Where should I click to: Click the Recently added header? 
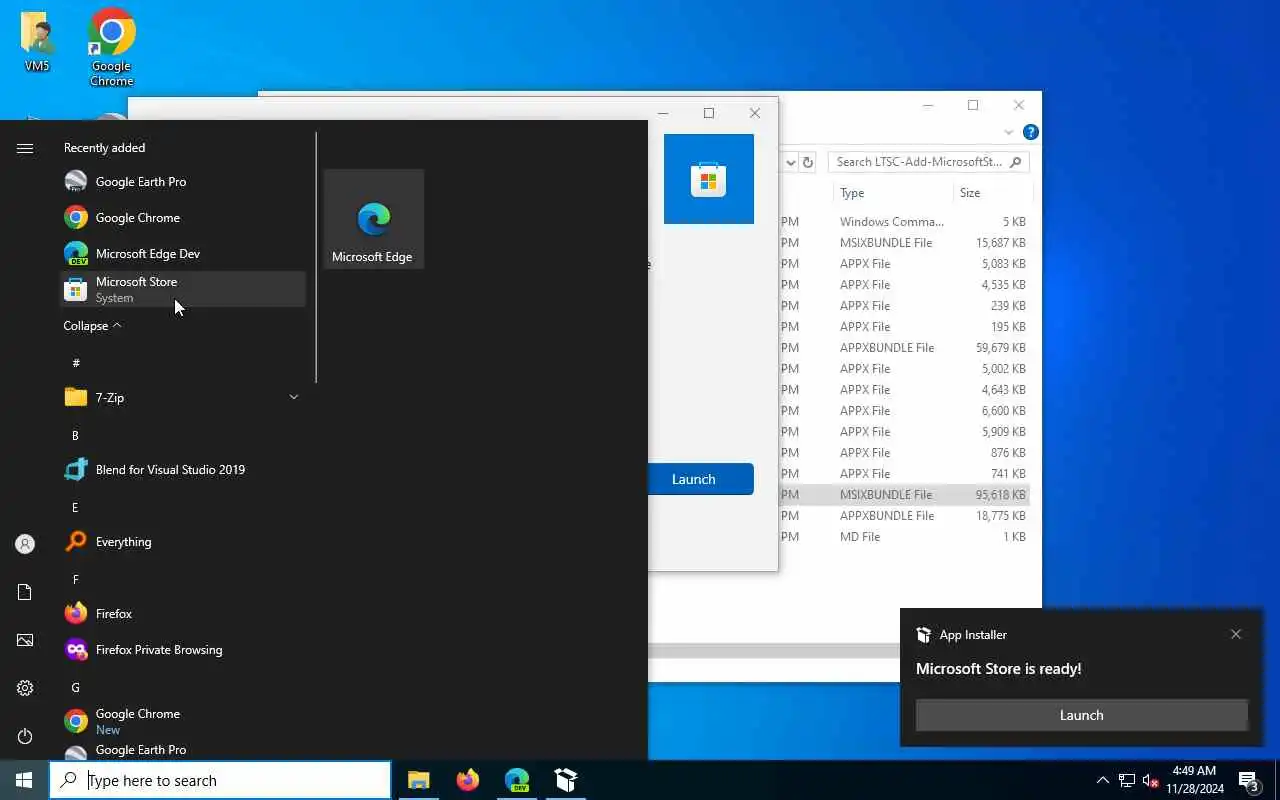(x=104, y=148)
